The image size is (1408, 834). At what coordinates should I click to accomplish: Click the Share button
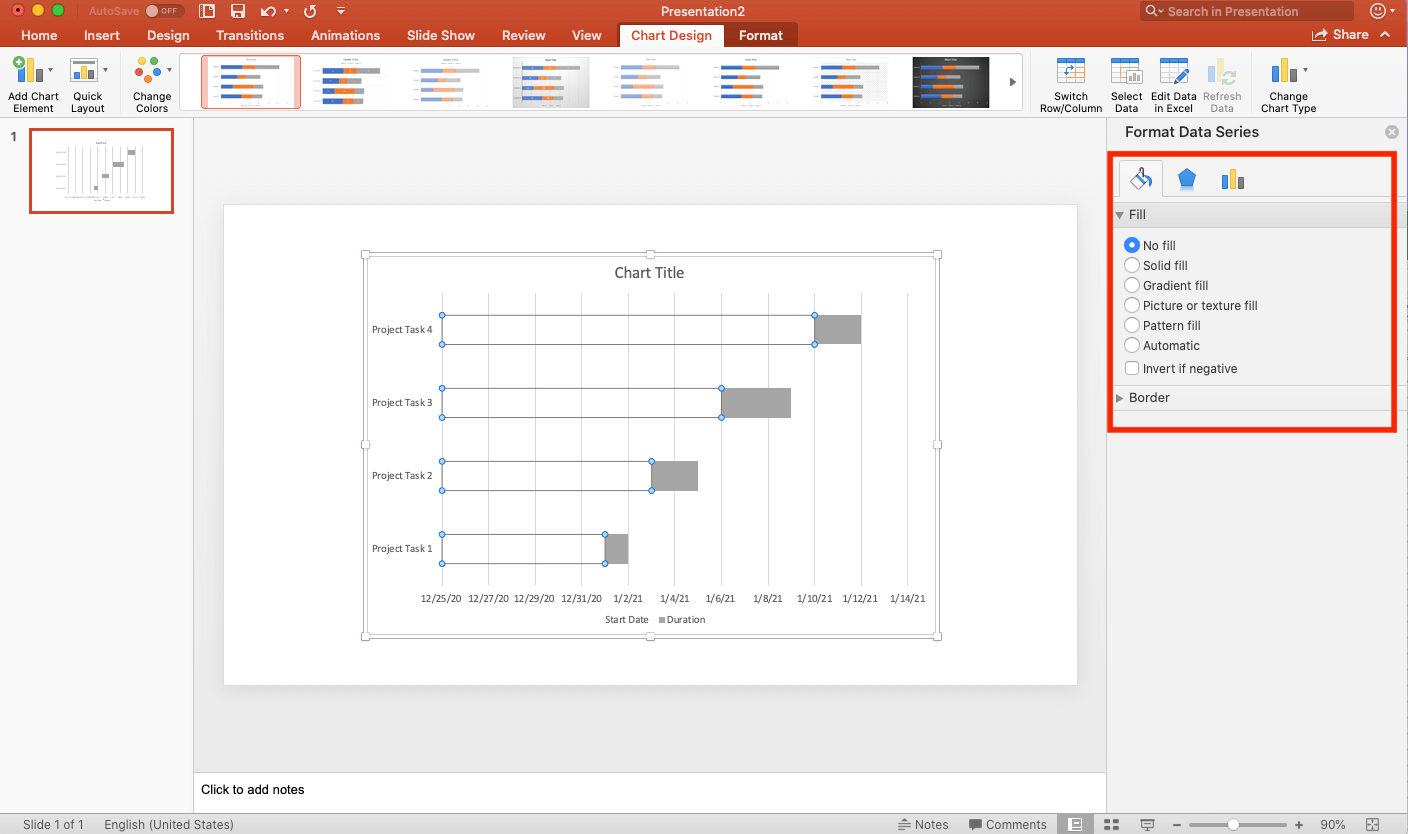pyautogui.click(x=1340, y=35)
